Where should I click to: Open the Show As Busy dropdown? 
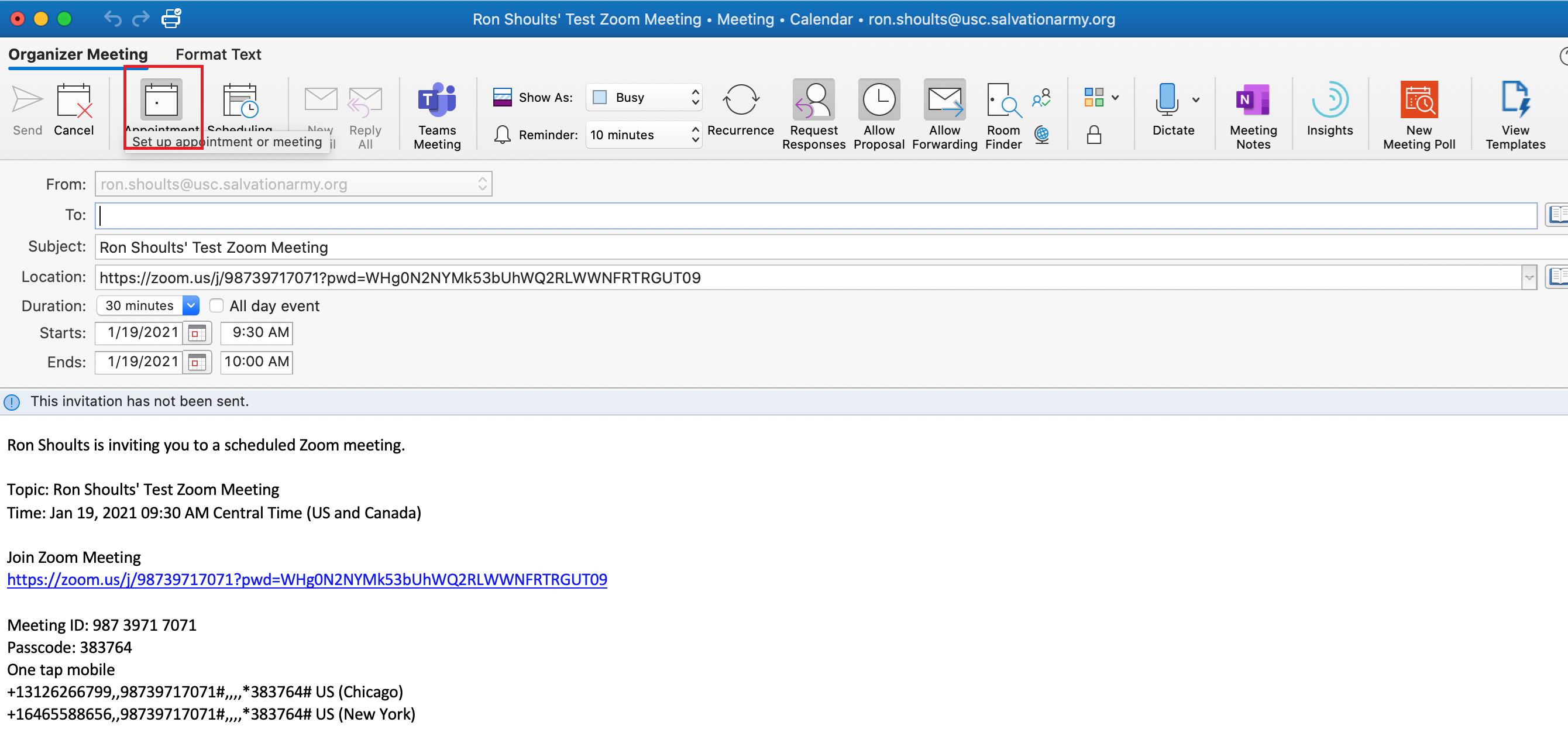click(x=643, y=97)
